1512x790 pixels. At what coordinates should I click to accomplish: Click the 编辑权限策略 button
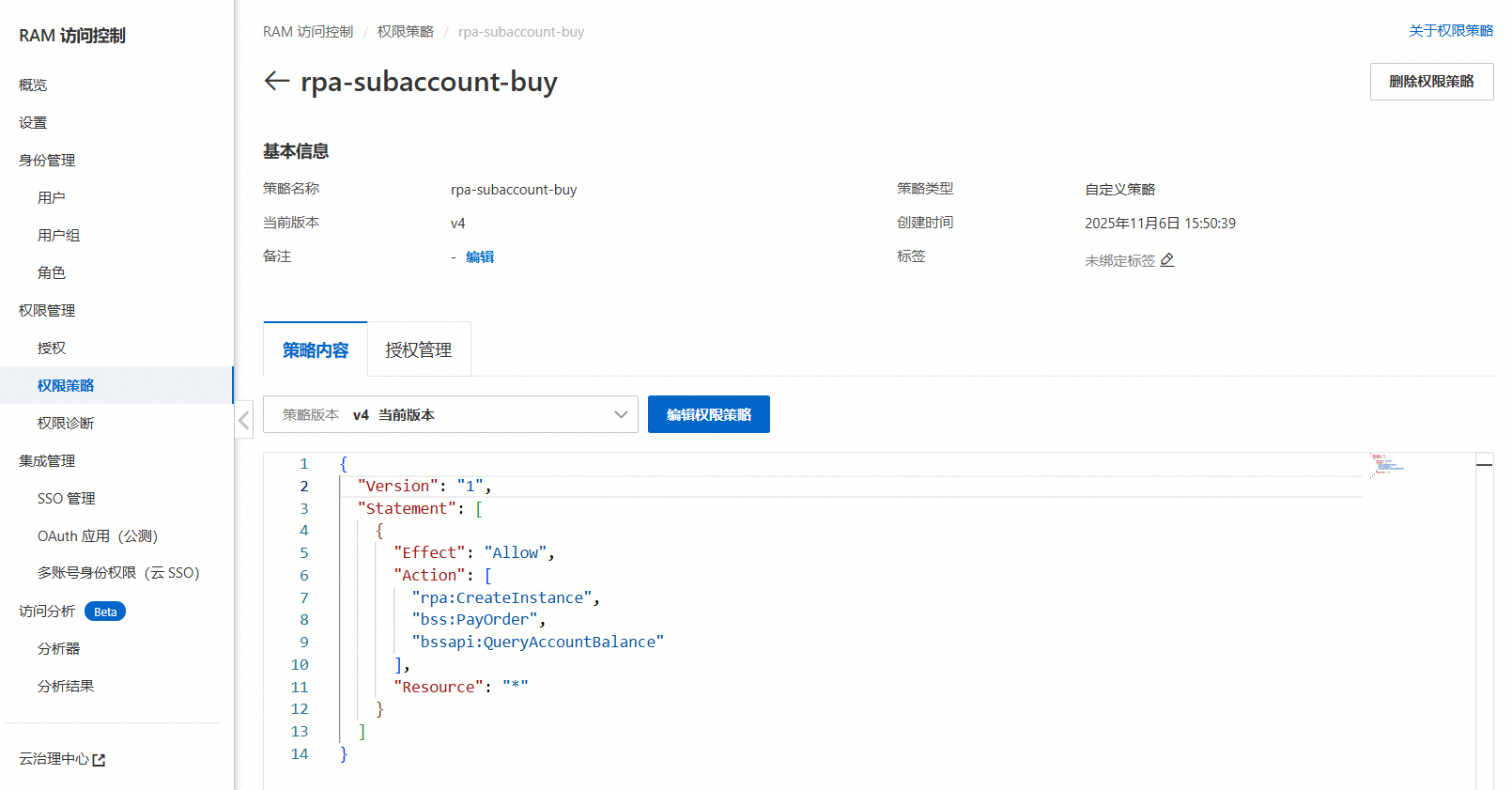point(708,414)
